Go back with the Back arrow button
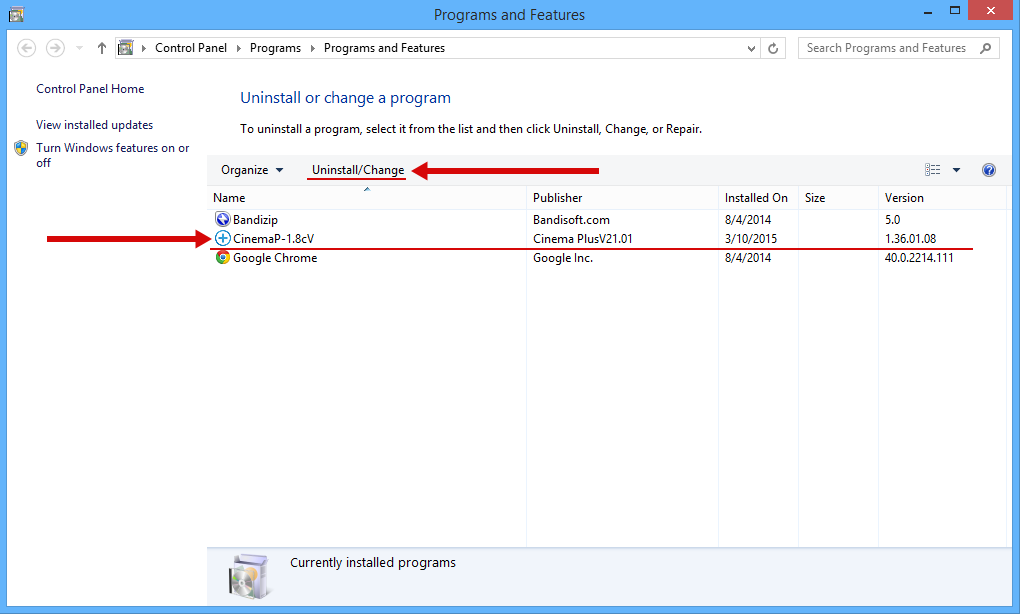Screen dimensions: 1020x614 tap(27, 48)
